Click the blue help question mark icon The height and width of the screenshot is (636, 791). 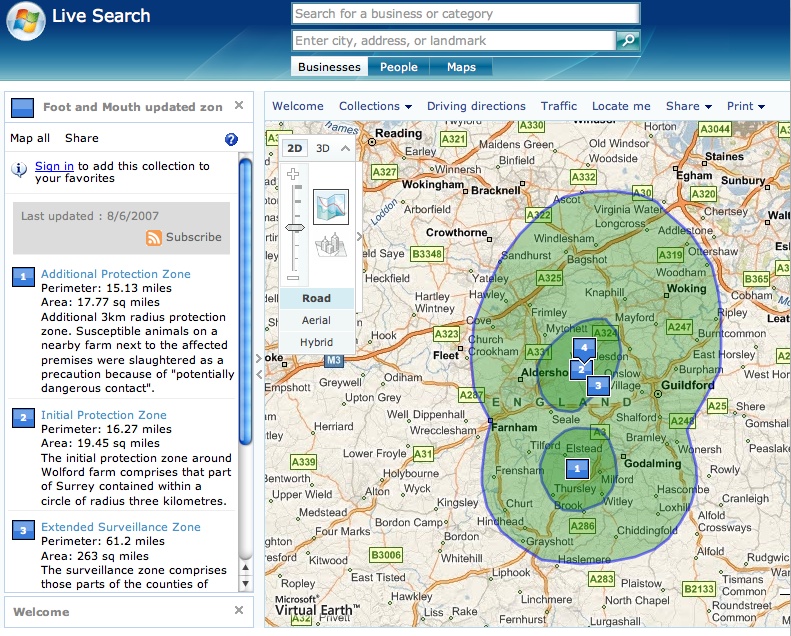coord(231,140)
